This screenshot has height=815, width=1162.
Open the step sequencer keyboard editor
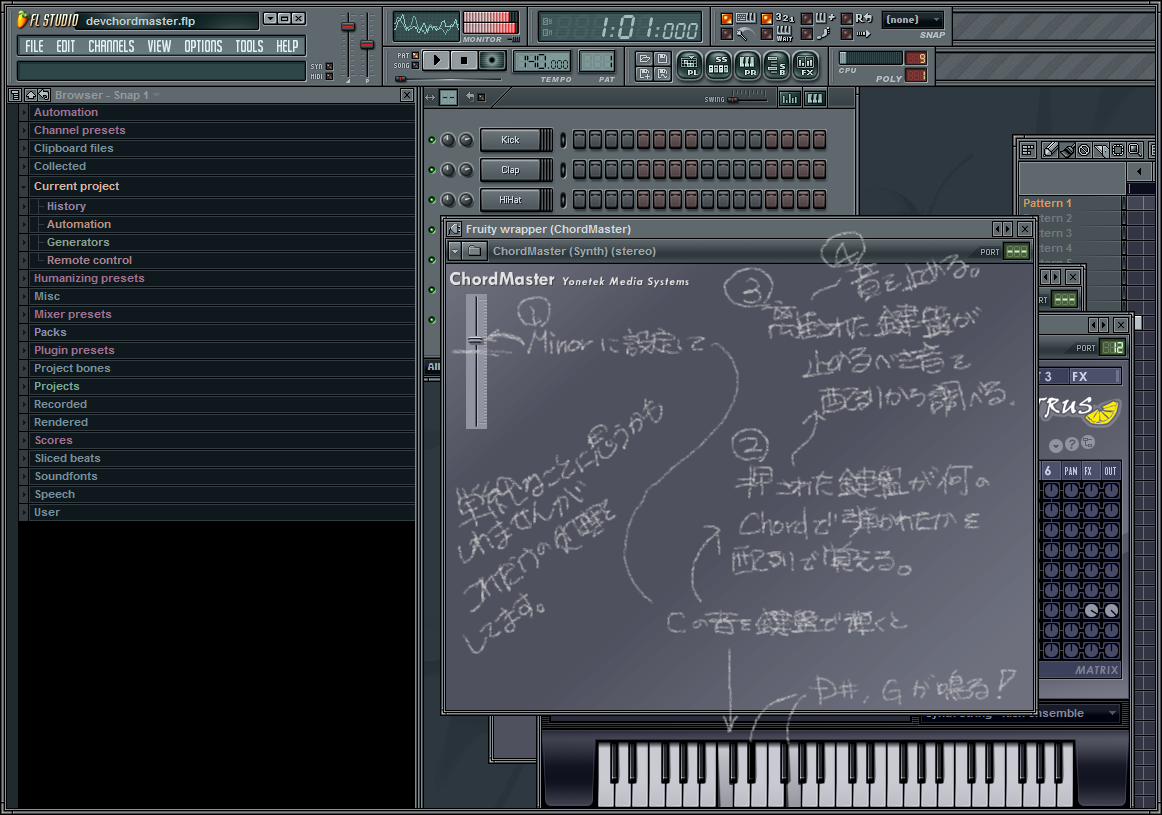814,98
